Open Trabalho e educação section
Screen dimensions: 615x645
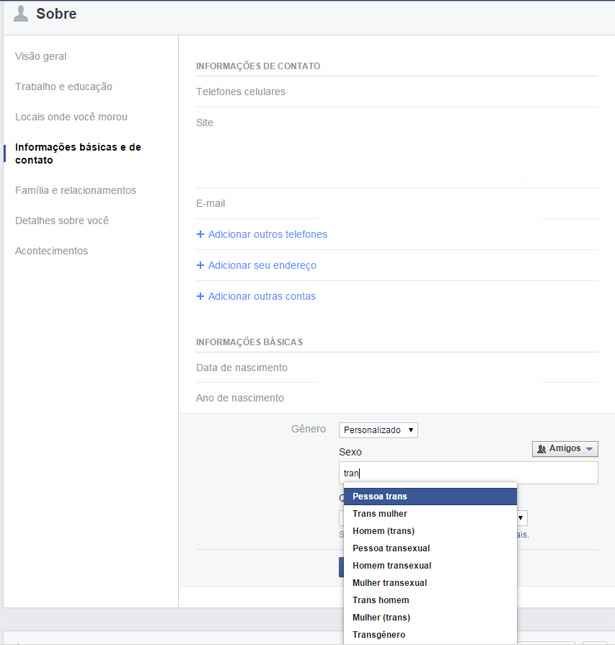coord(64,86)
